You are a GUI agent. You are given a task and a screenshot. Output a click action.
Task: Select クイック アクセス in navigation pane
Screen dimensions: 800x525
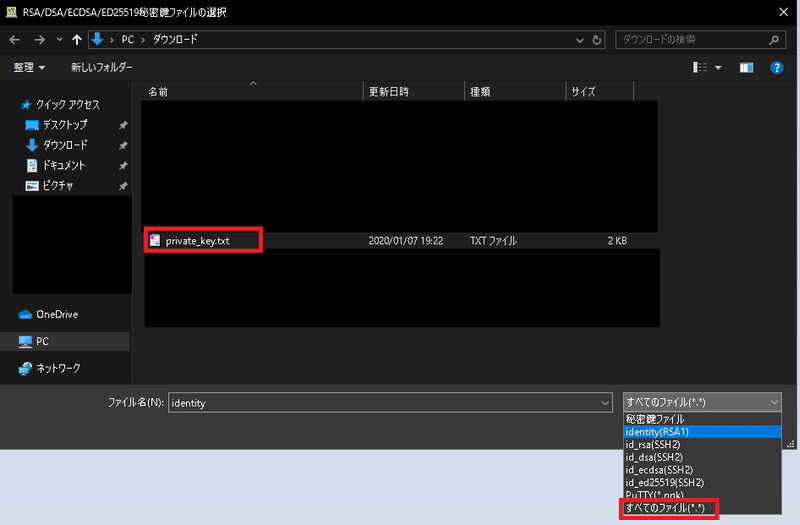point(60,105)
